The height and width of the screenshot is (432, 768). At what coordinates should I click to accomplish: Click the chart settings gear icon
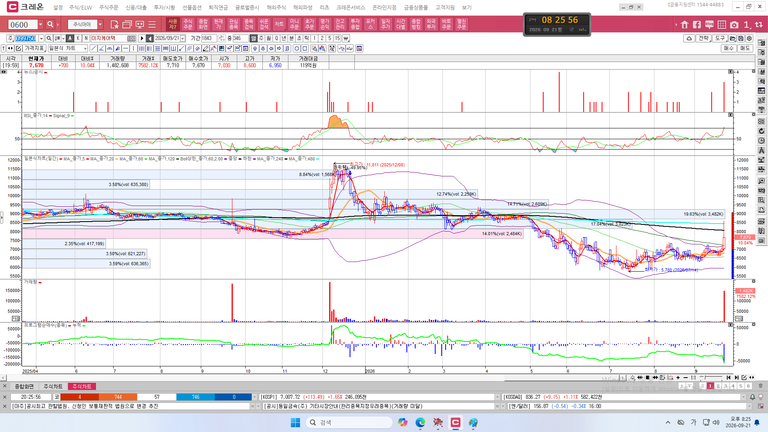pyautogui.click(x=749, y=38)
